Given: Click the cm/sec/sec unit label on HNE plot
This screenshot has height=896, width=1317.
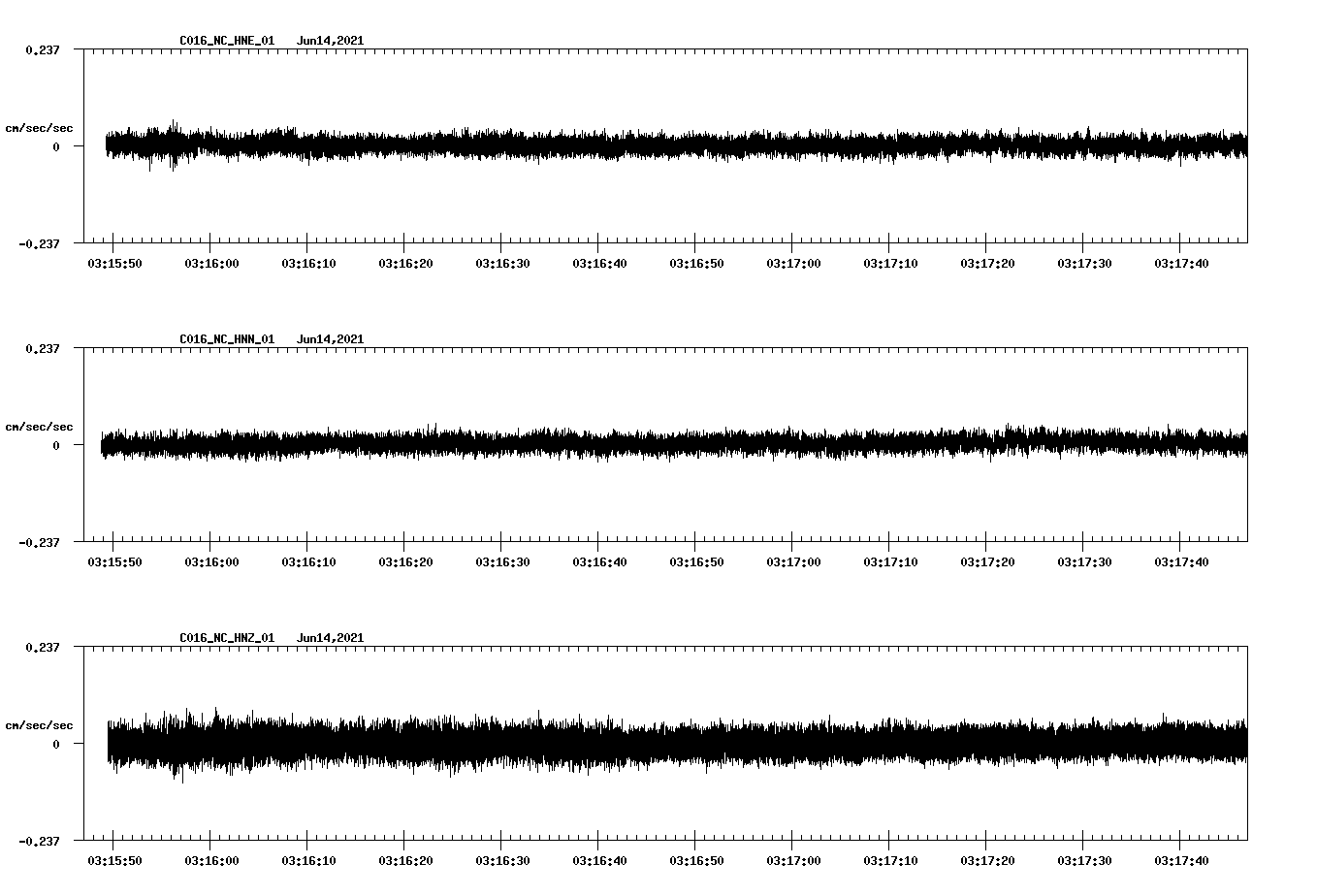Looking at the screenshot, I should (39, 128).
